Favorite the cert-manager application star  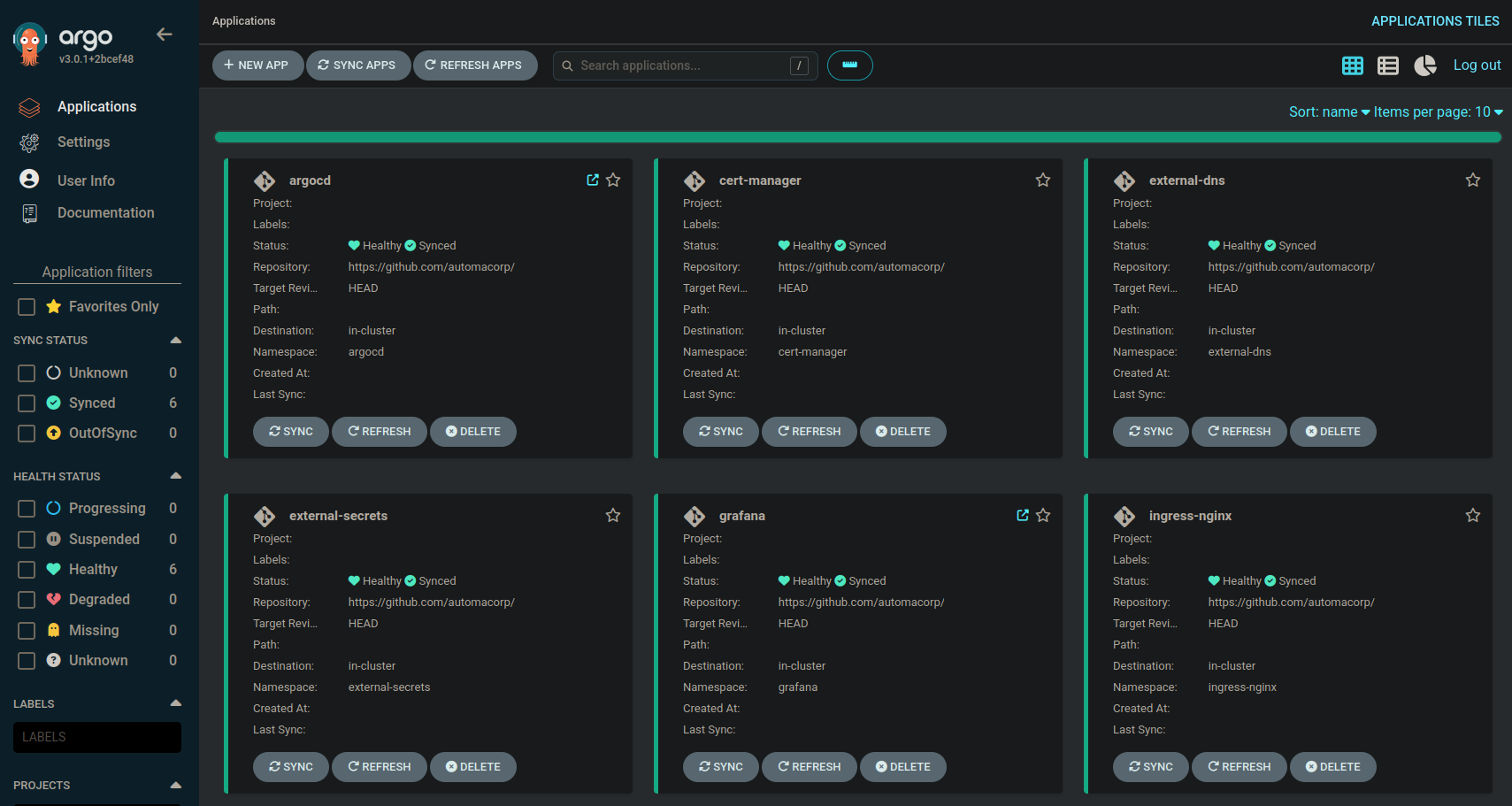point(1043,180)
